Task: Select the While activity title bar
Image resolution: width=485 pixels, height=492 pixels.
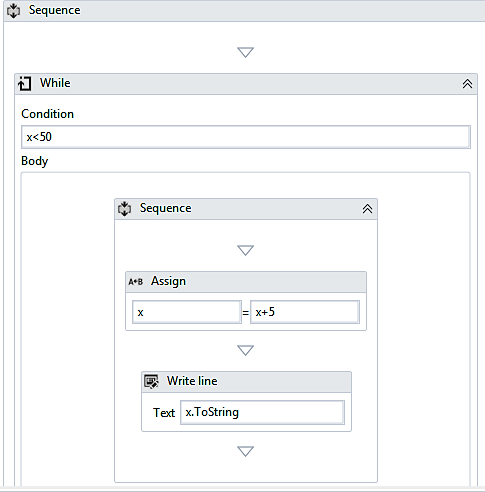Action: pos(246,84)
